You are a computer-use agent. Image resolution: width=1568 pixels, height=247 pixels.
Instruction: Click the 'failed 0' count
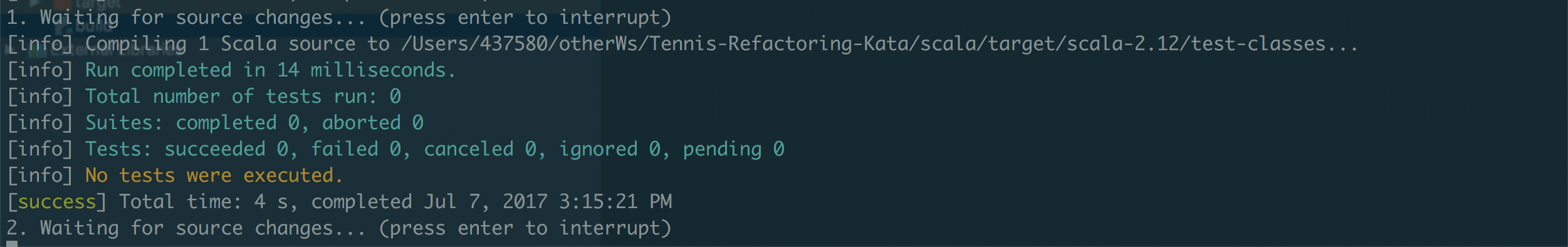[360, 149]
